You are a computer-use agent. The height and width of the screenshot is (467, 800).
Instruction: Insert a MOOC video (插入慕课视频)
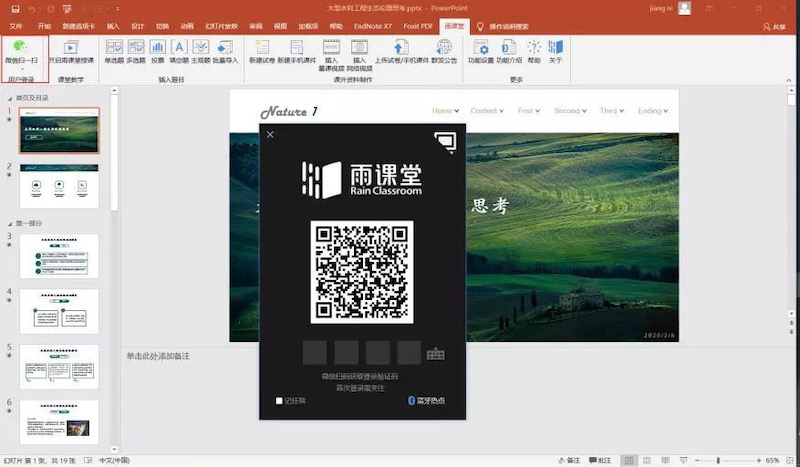click(x=331, y=55)
